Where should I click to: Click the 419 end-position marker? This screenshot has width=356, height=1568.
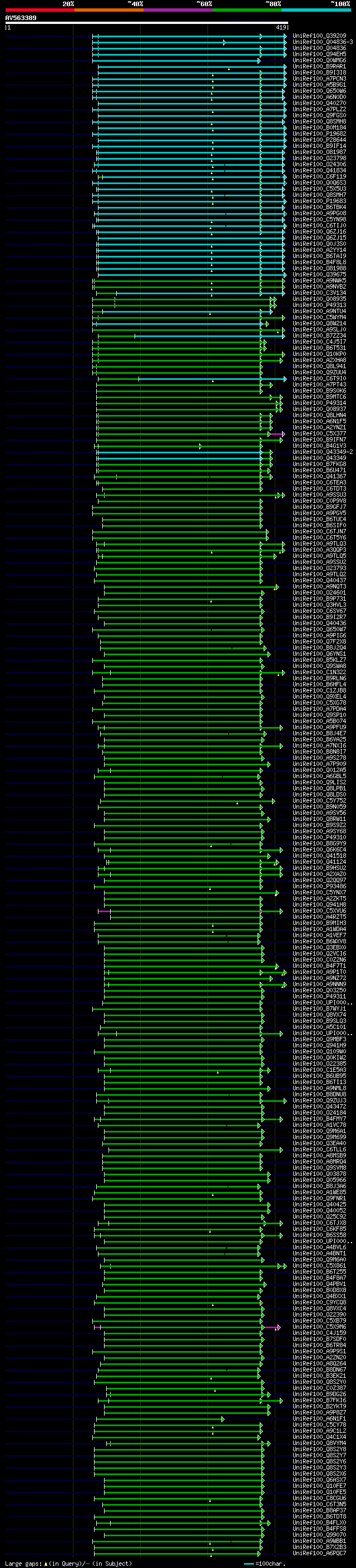tap(281, 27)
